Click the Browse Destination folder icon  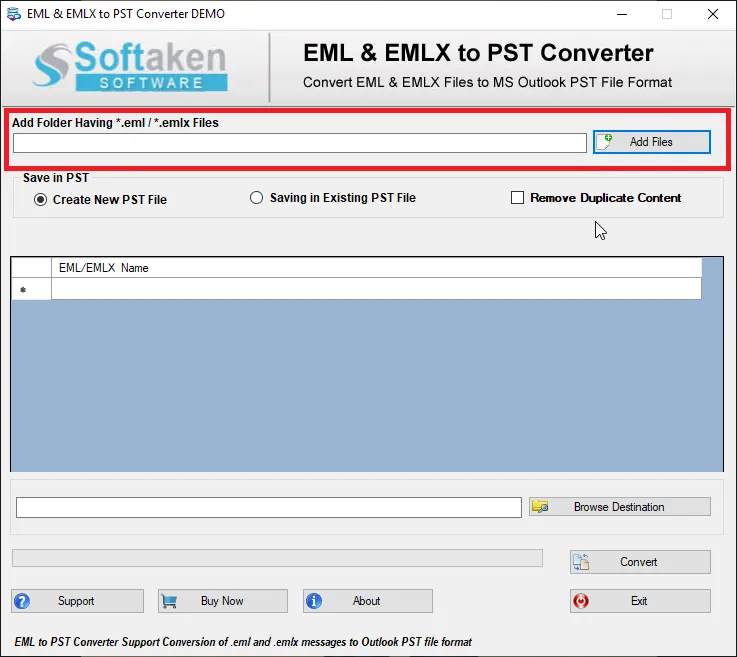540,507
